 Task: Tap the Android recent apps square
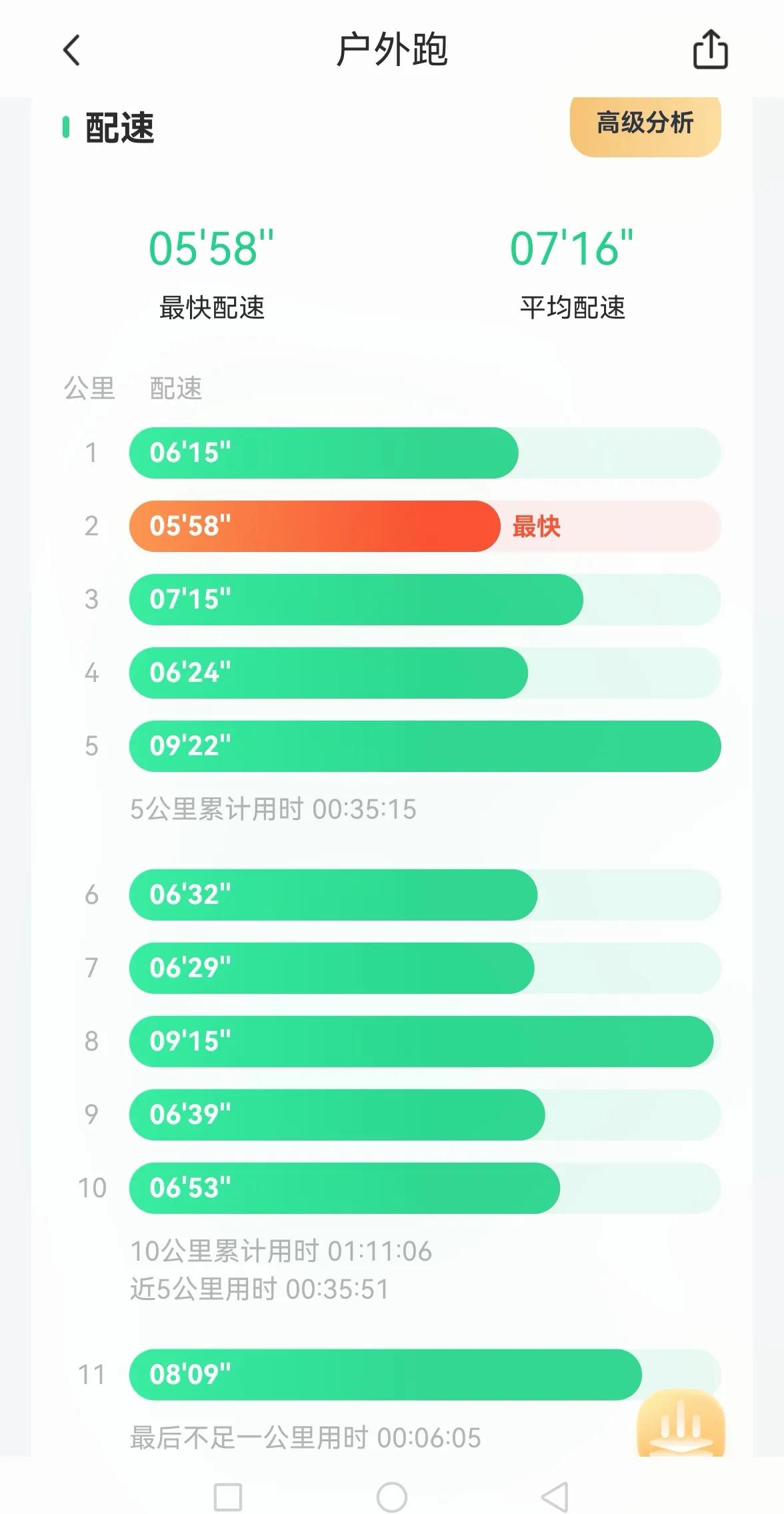[x=228, y=1497]
